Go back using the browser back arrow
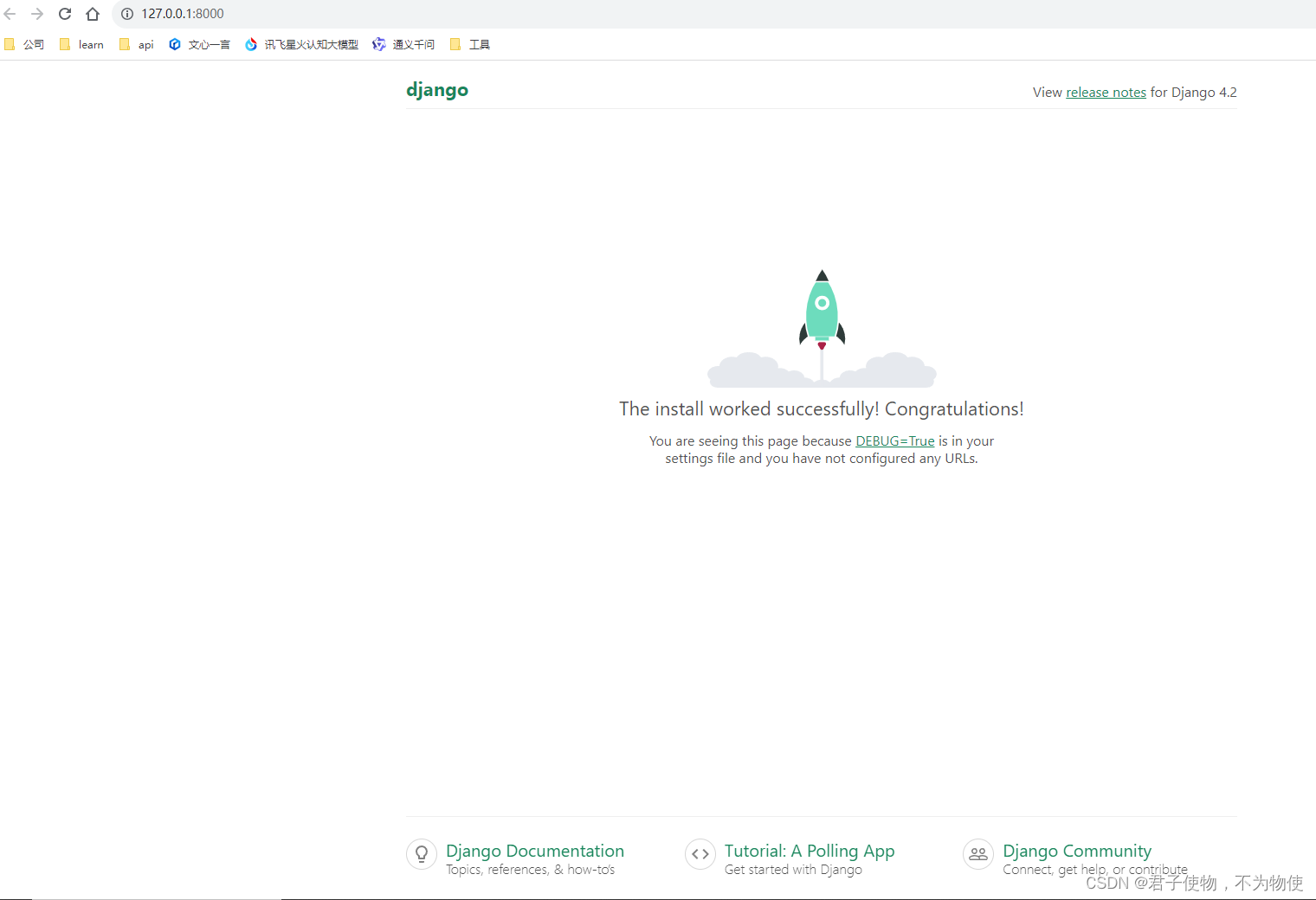The image size is (1316, 900). pyautogui.click(x=10, y=14)
